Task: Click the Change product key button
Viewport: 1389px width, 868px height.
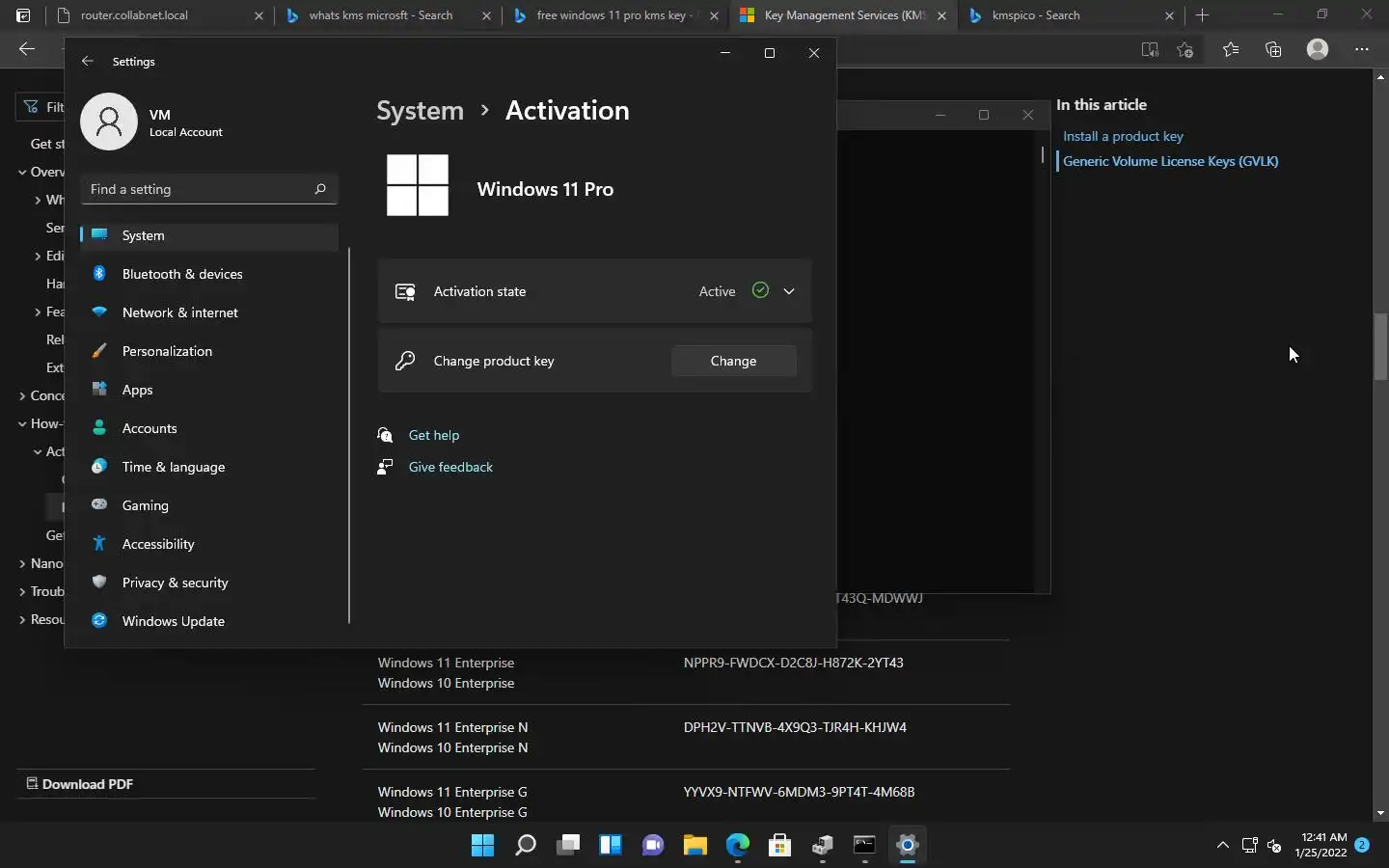Action: coord(733,361)
